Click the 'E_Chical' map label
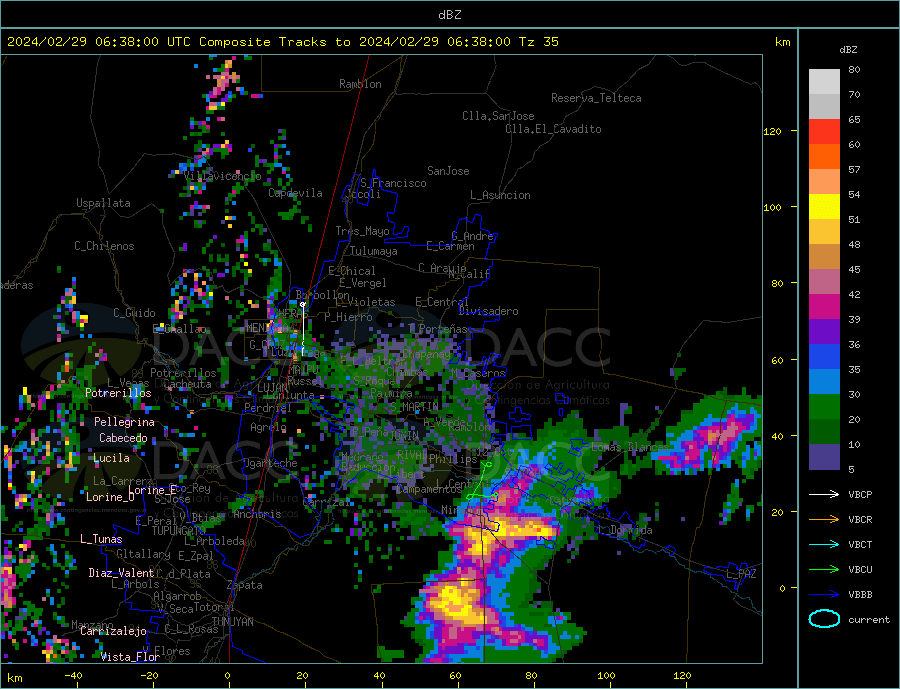900x689 pixels. coord(352,271)
